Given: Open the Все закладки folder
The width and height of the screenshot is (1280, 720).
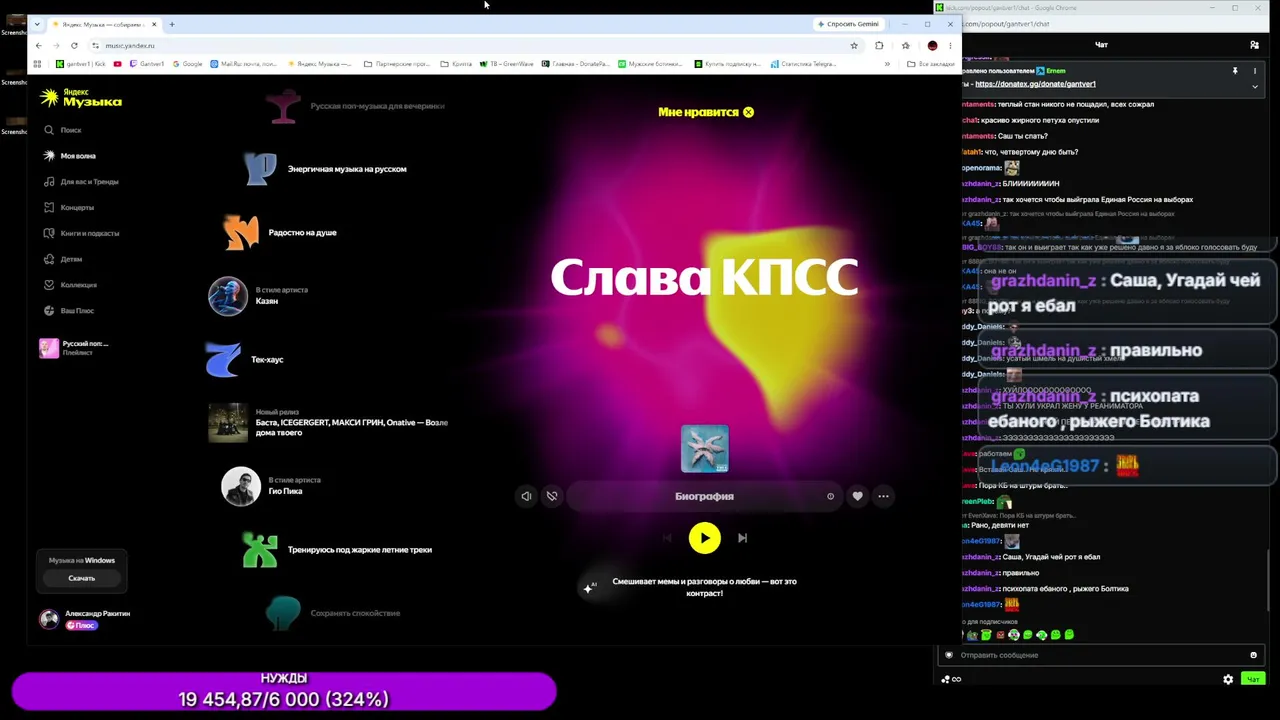Looking at the screenshot, I should [931, 64].
